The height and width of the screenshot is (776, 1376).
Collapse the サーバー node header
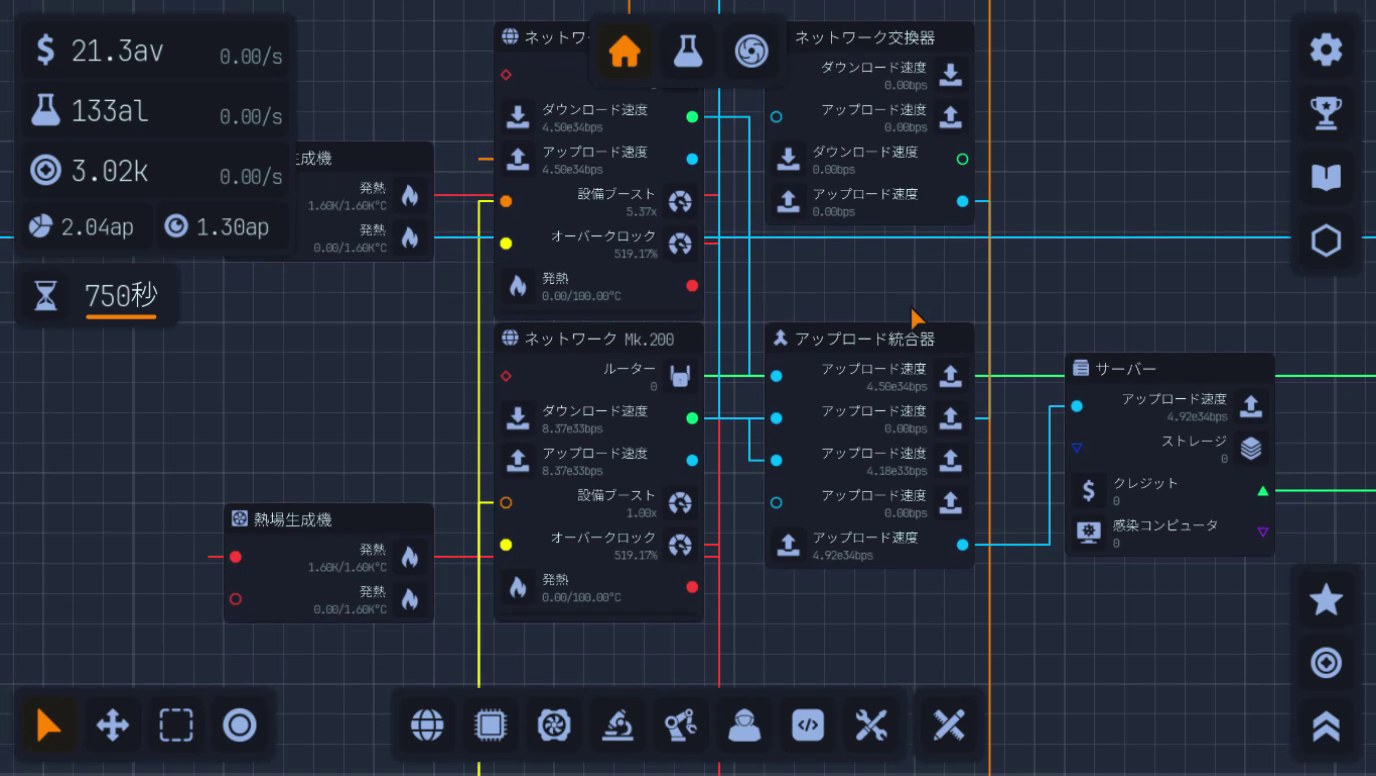click(1168, 367)
